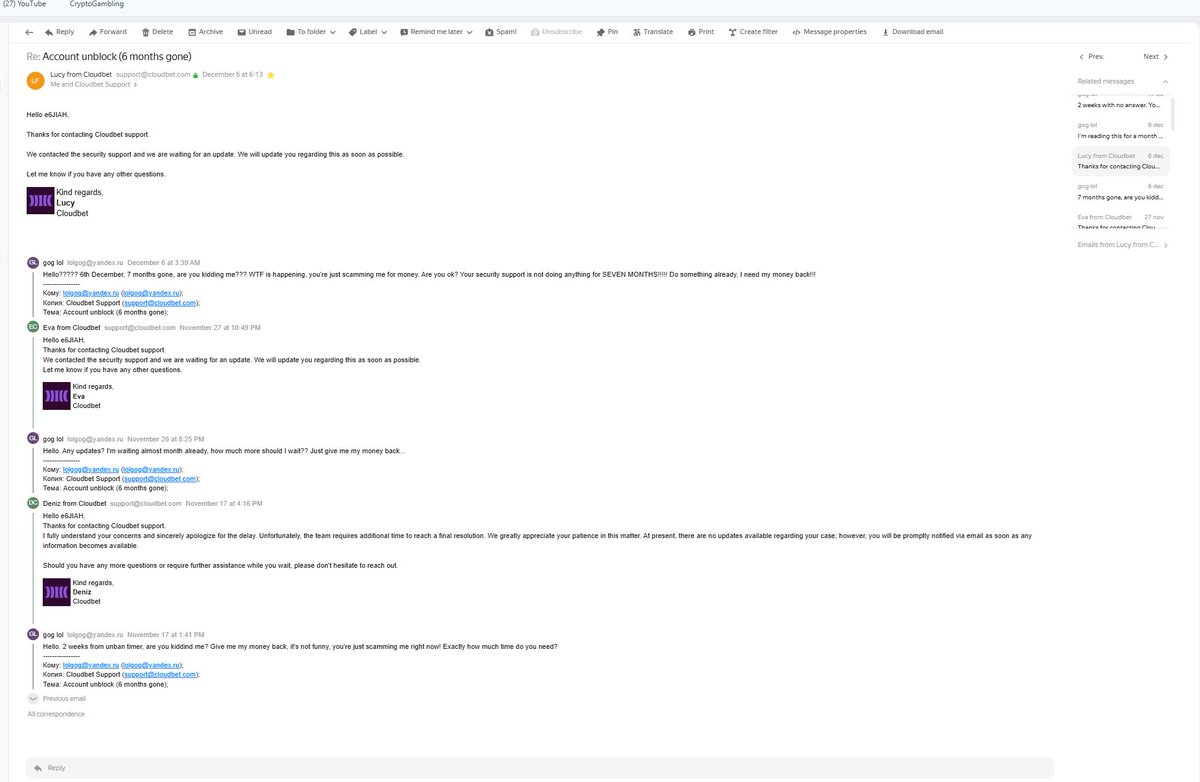Screen dimensions: 1200x782
Task: Click lolgog@yandex.ru link in November 17 quoted header
Action: pyautogui.click(x=91, y=665)
